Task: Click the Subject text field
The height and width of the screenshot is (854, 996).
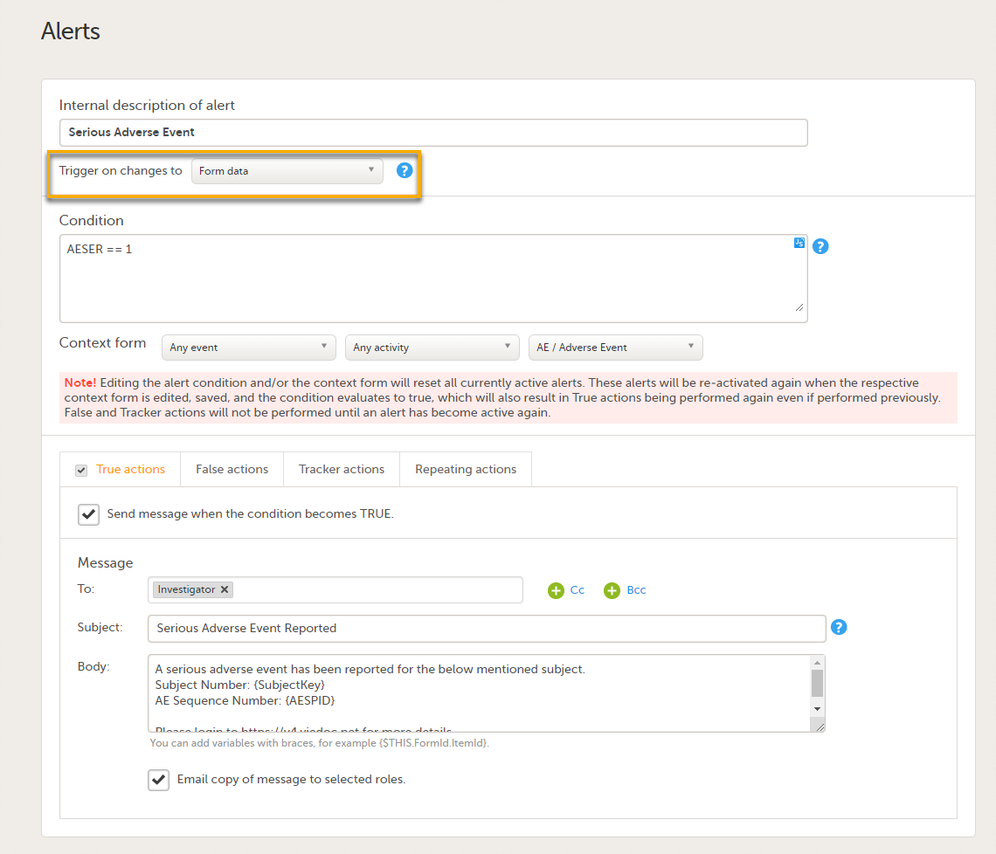Action: pyautogui.click(x=486, y=628)
